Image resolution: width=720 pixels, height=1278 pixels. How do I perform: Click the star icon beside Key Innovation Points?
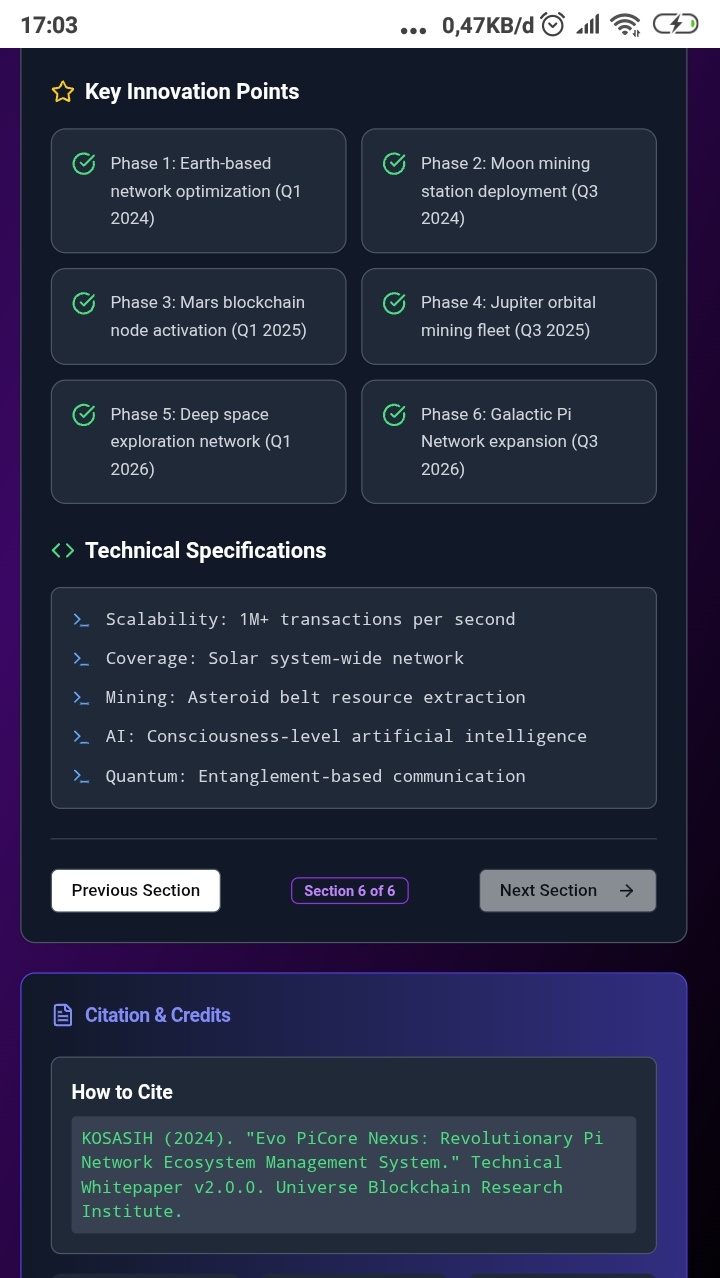63,92
